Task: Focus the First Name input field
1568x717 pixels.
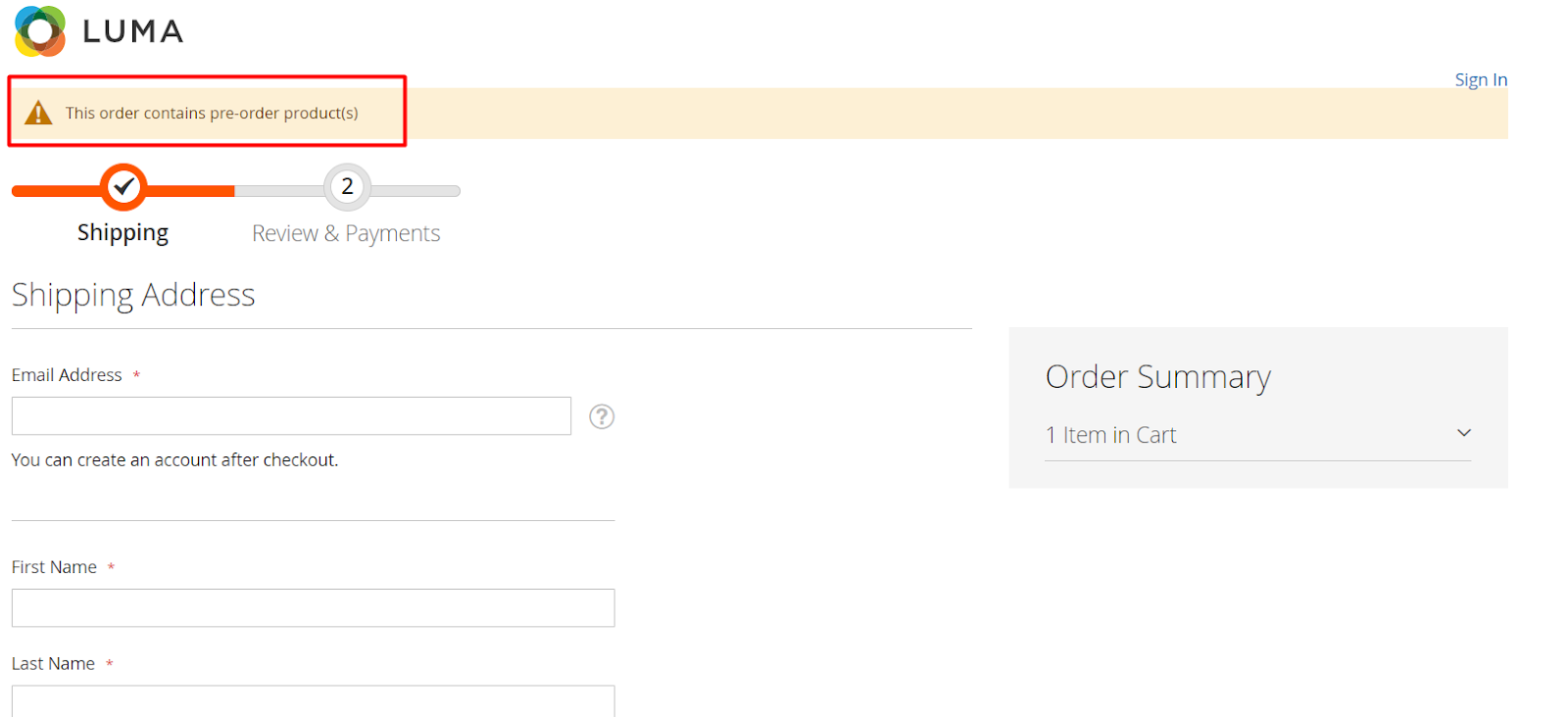Action: [313, 608]
